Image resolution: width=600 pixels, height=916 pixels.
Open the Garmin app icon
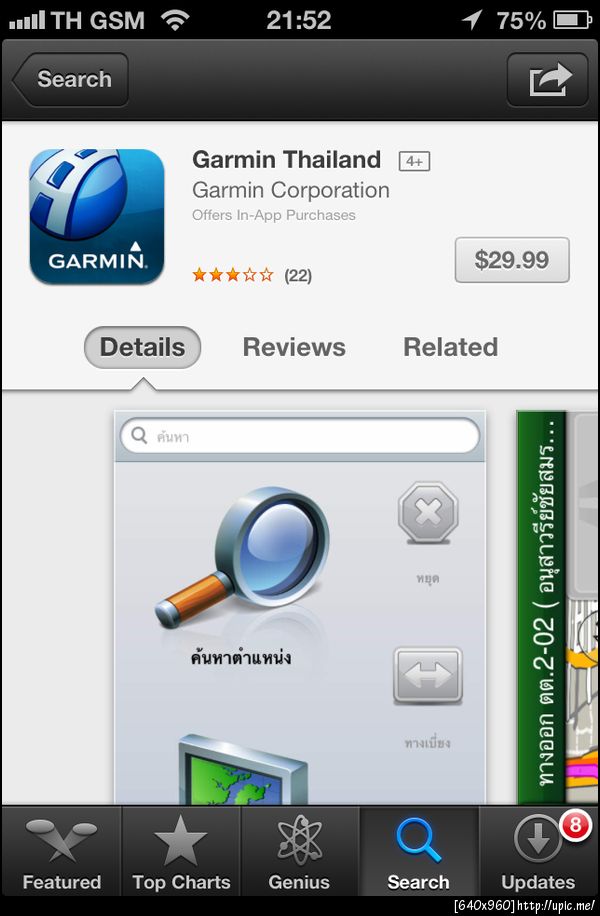pos(97,217)
